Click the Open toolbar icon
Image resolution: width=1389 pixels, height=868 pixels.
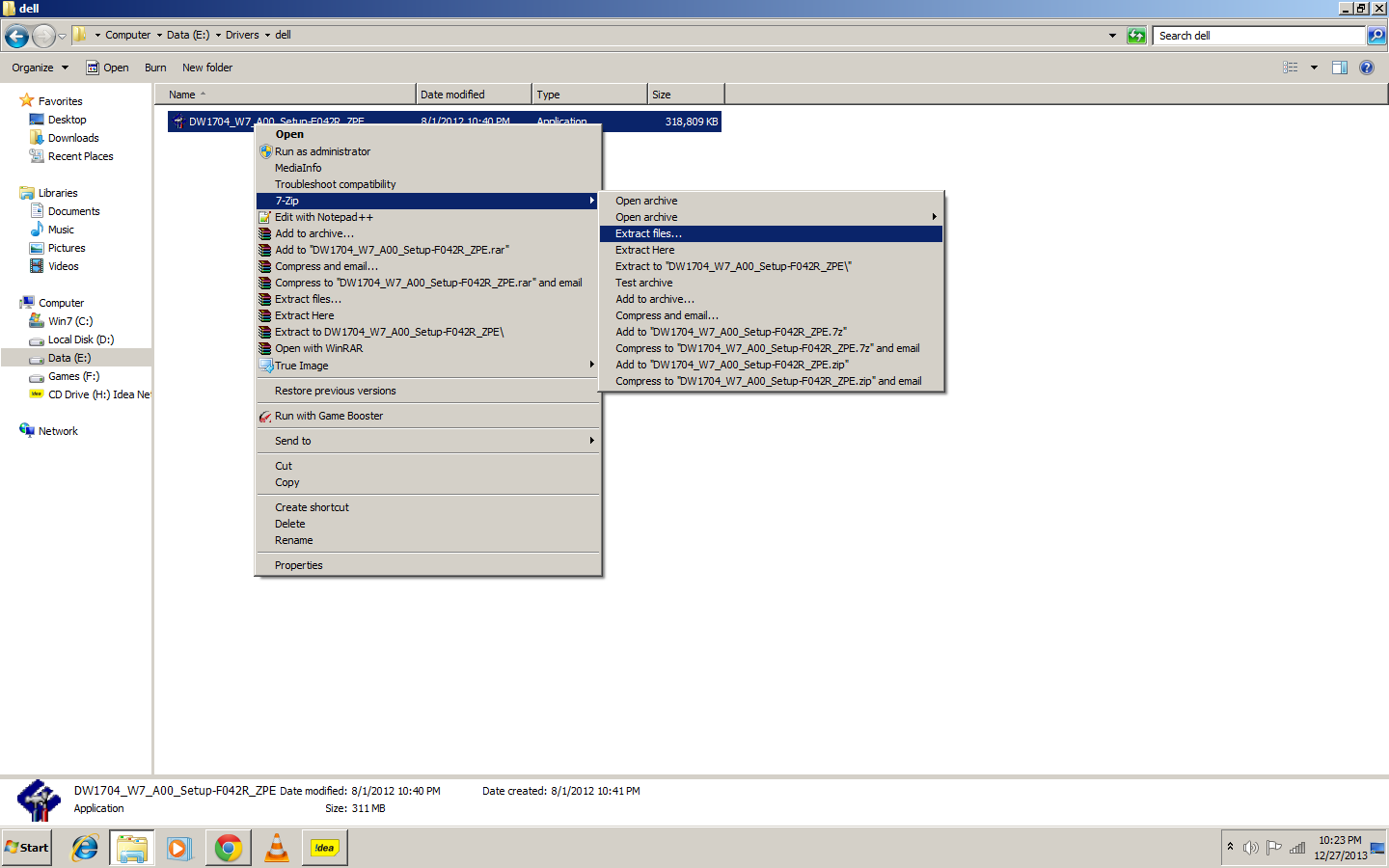pos(93,68)
